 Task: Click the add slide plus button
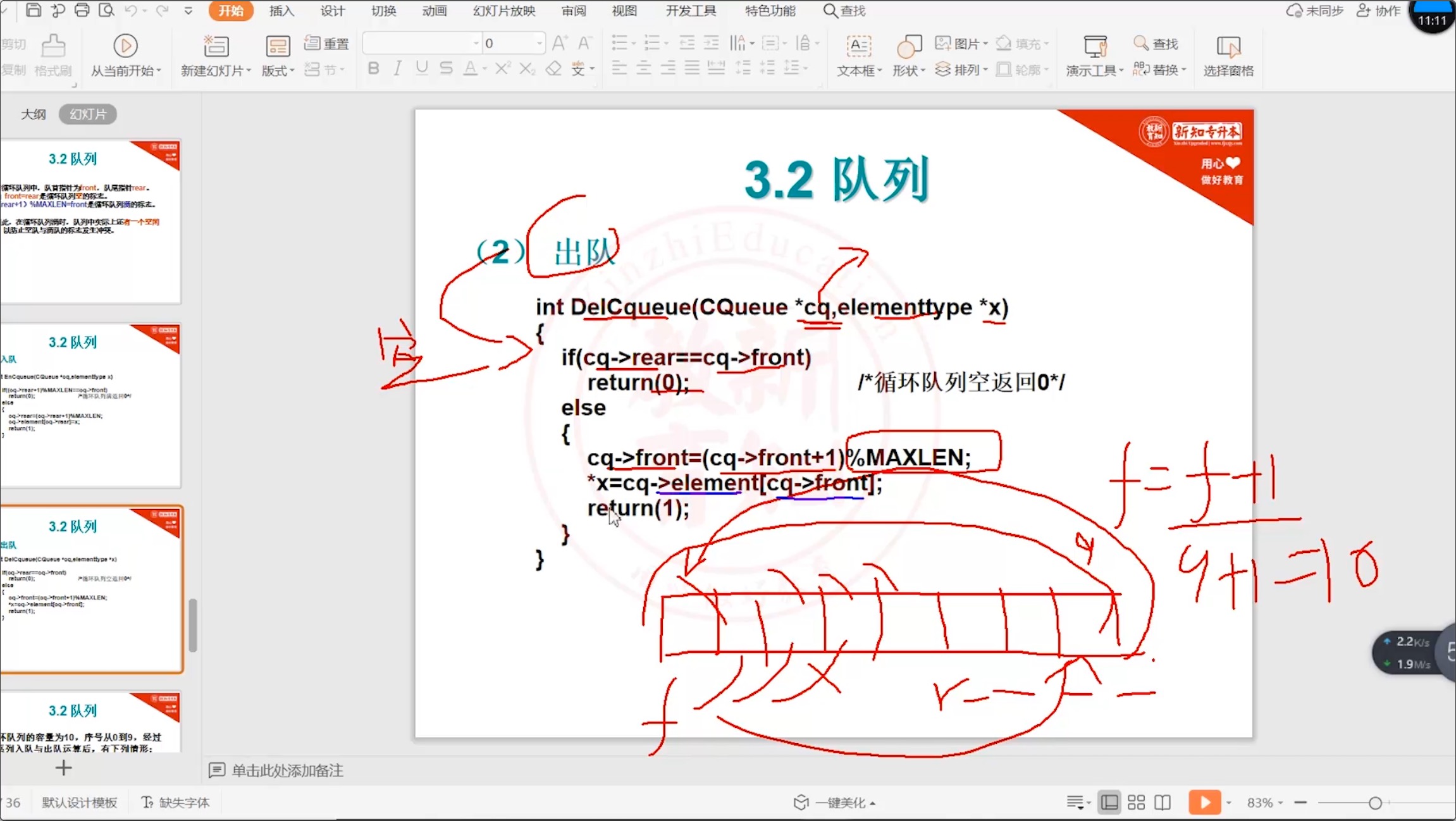(x=63, y=768)
